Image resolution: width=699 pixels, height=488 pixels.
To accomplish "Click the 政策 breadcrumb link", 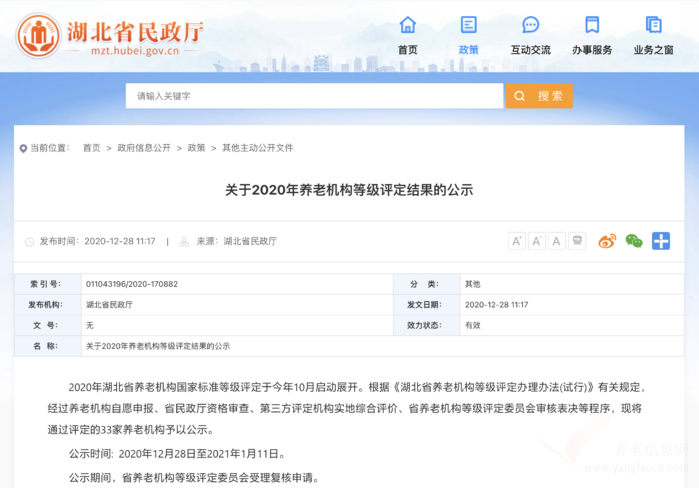I will [196, 148].
